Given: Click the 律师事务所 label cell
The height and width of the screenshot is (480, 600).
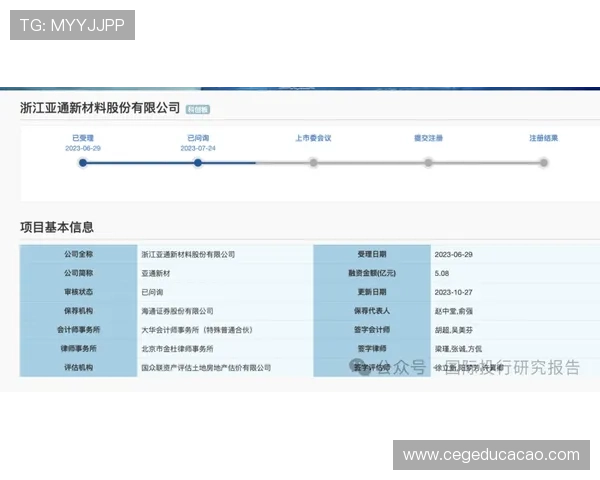Looking at the screenshot, I should click(x=78, y=348).
